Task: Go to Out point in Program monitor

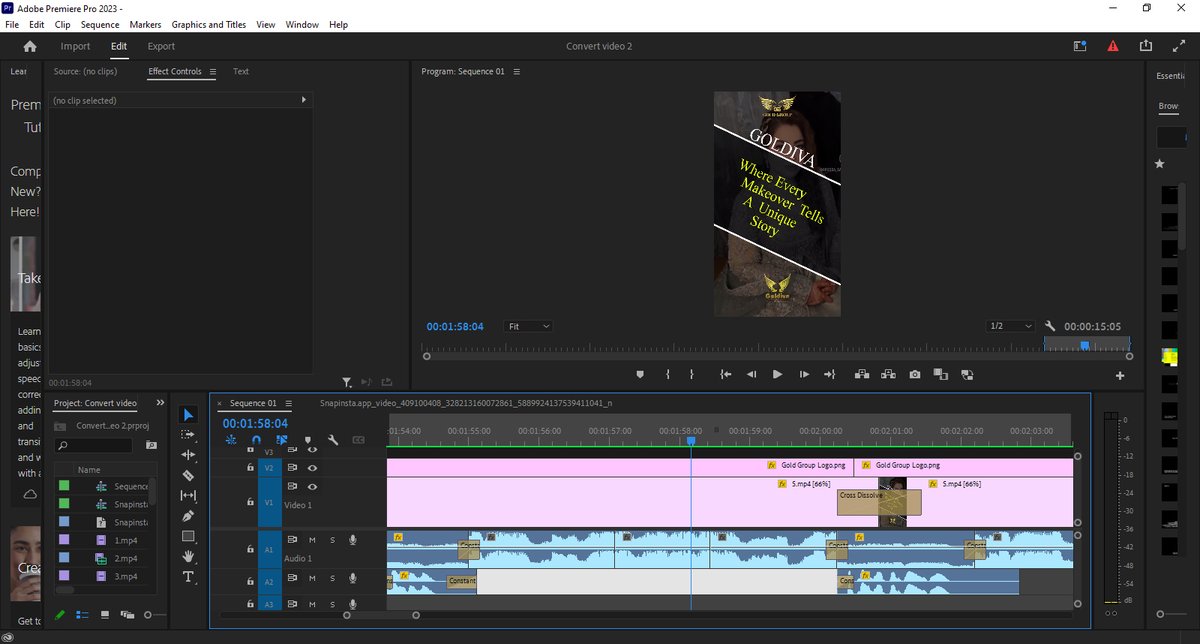Action: click(829, 375)
